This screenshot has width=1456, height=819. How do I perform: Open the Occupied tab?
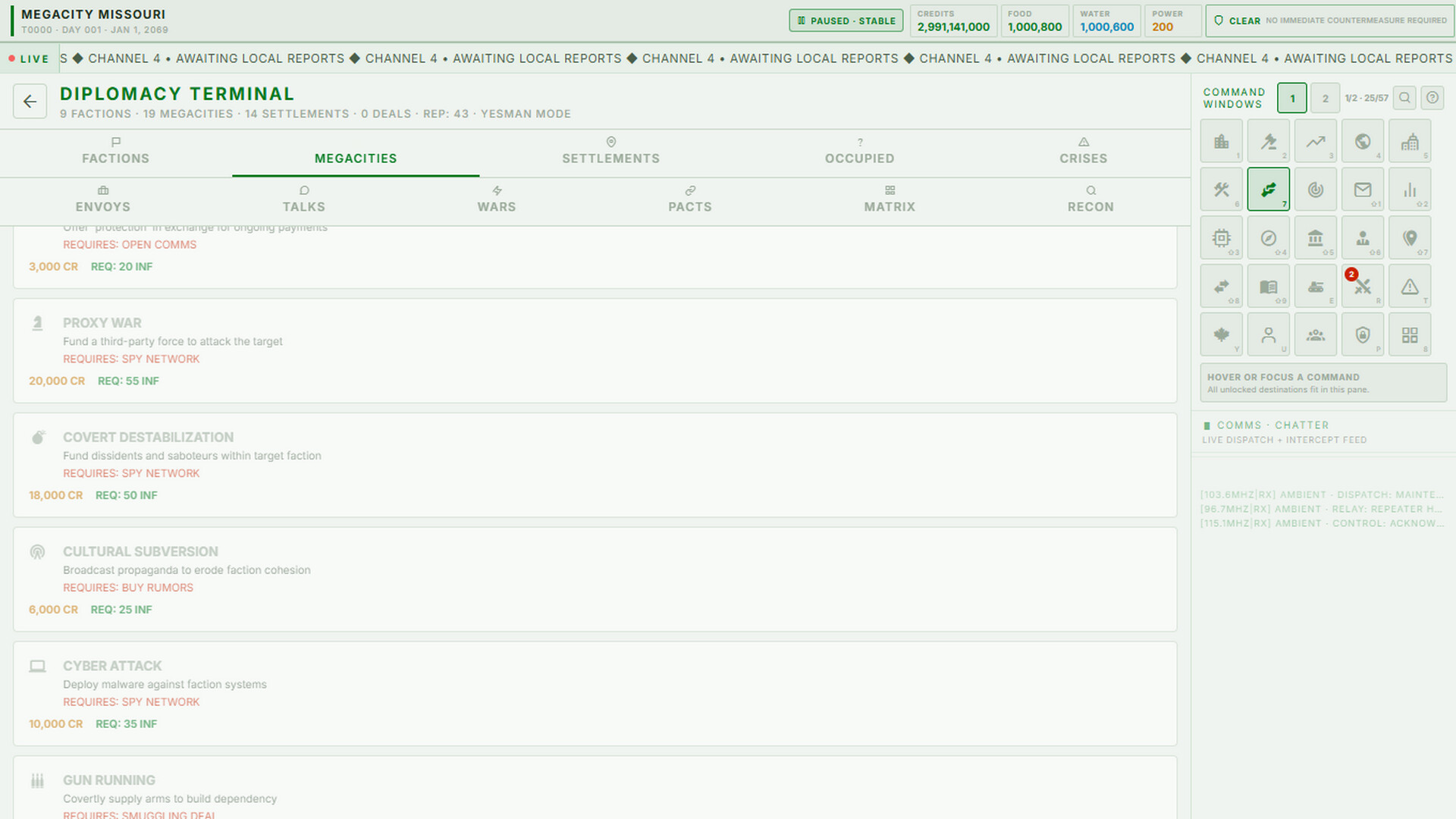coord(859,152)
